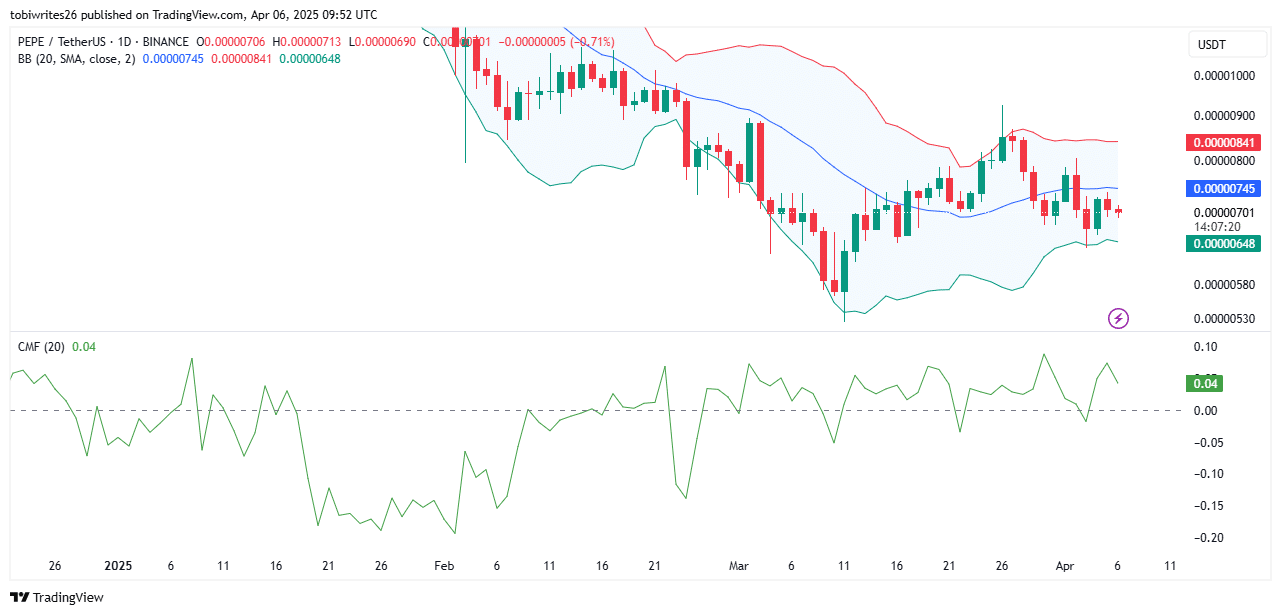Screen dimensions: 1281x615
Task: Click the 2025 year label on time axis
Action: 118,565
